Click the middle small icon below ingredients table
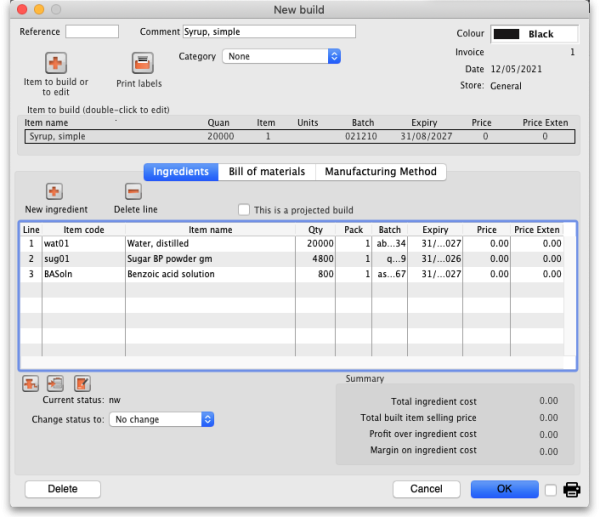Viewport: 600px width, 517px height. (56, 383)
